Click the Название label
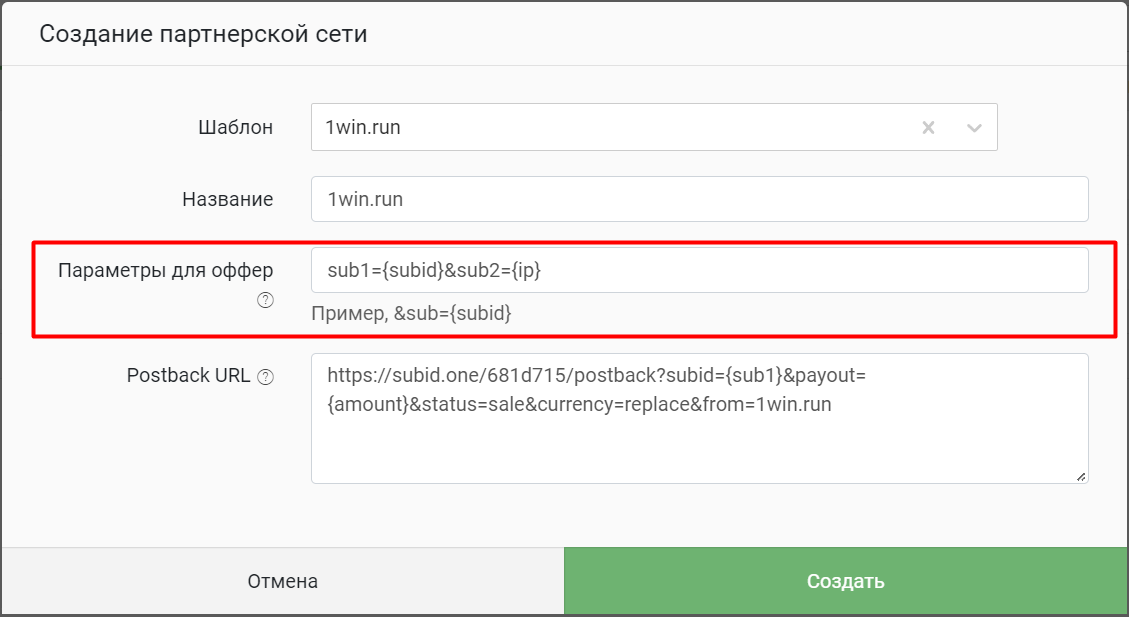Image resolution: width=1129 pixels, height=617 pixels. click(x=228, y=199)
